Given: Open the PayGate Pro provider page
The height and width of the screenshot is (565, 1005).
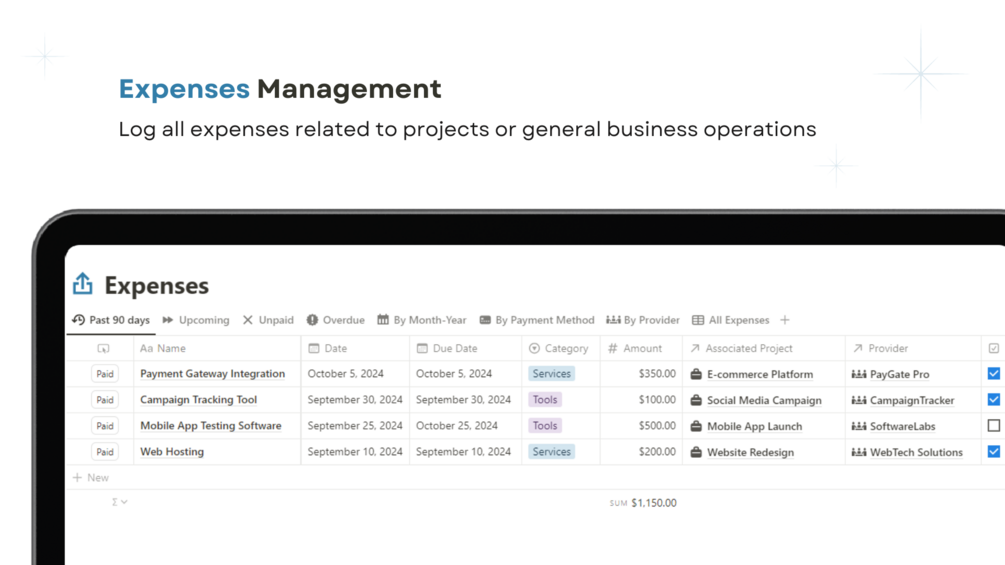Looking at the screenshot, I should tap(899, 374).
